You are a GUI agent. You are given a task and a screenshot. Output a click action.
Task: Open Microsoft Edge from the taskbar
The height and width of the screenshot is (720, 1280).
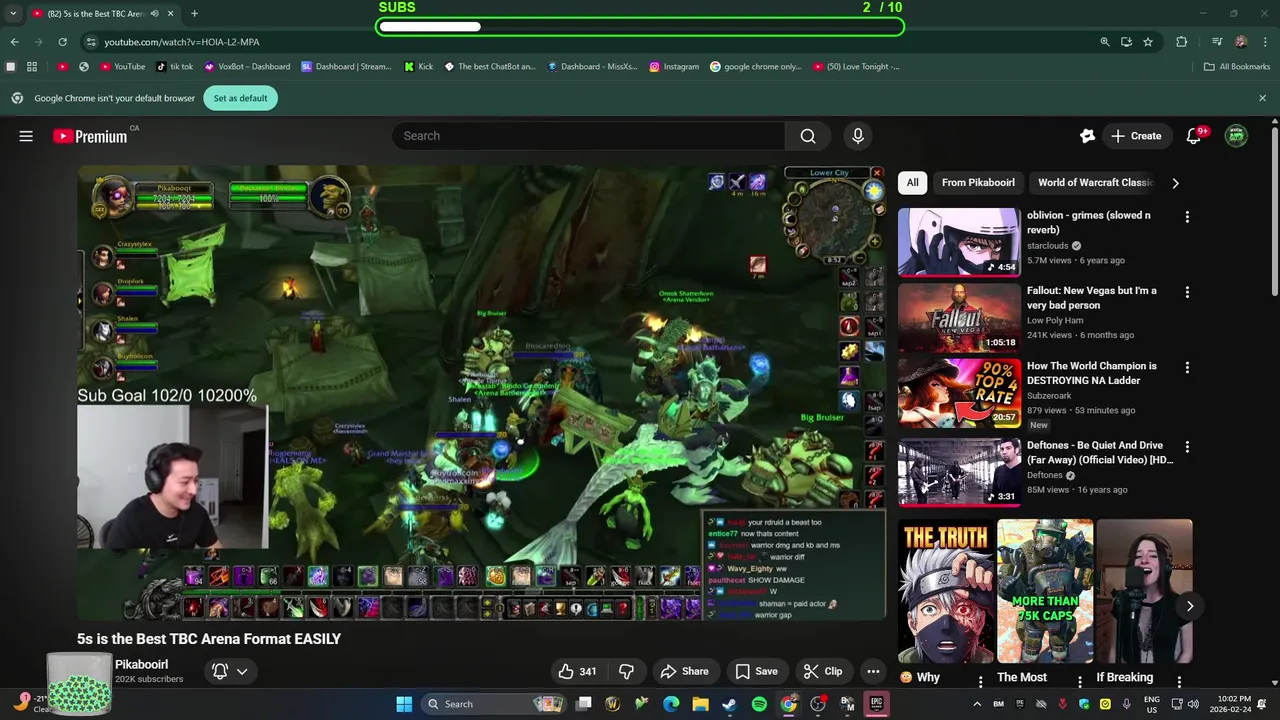coord(671,704)
